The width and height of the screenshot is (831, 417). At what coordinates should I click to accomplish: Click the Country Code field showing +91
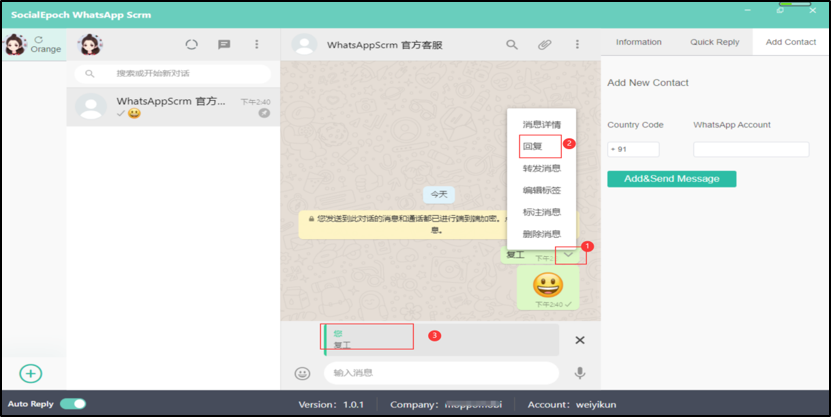coord(633,149)
